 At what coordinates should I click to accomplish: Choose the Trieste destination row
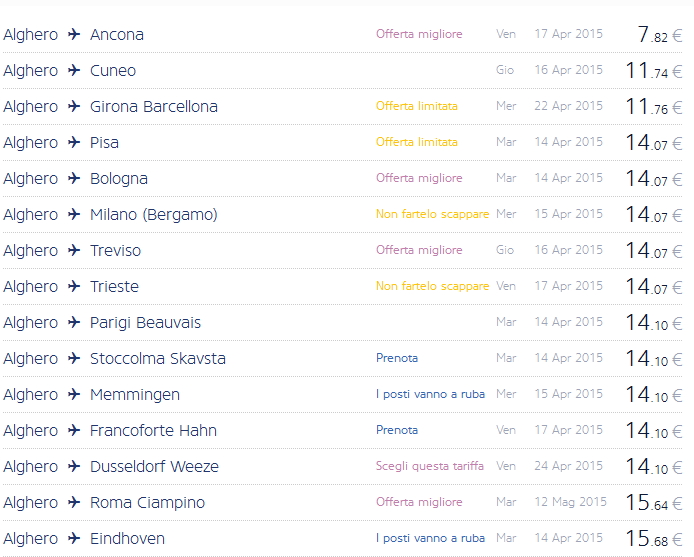pos(114,286)
